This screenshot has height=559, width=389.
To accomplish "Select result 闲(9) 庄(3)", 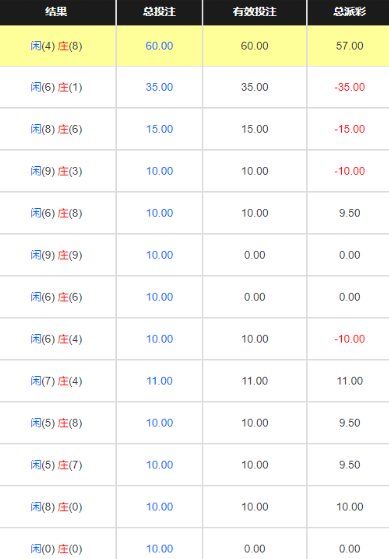I will pyautogui.click(x=56, y=171).
